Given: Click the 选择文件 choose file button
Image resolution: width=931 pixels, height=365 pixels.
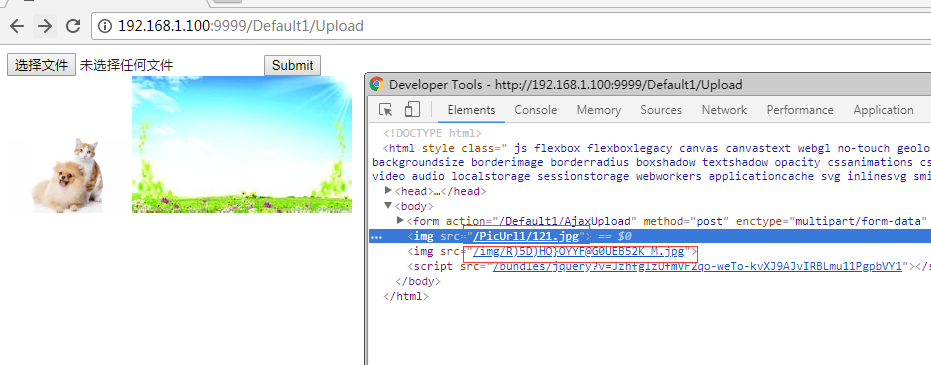Looking at the screenshot, I should (x=41, y=65).
